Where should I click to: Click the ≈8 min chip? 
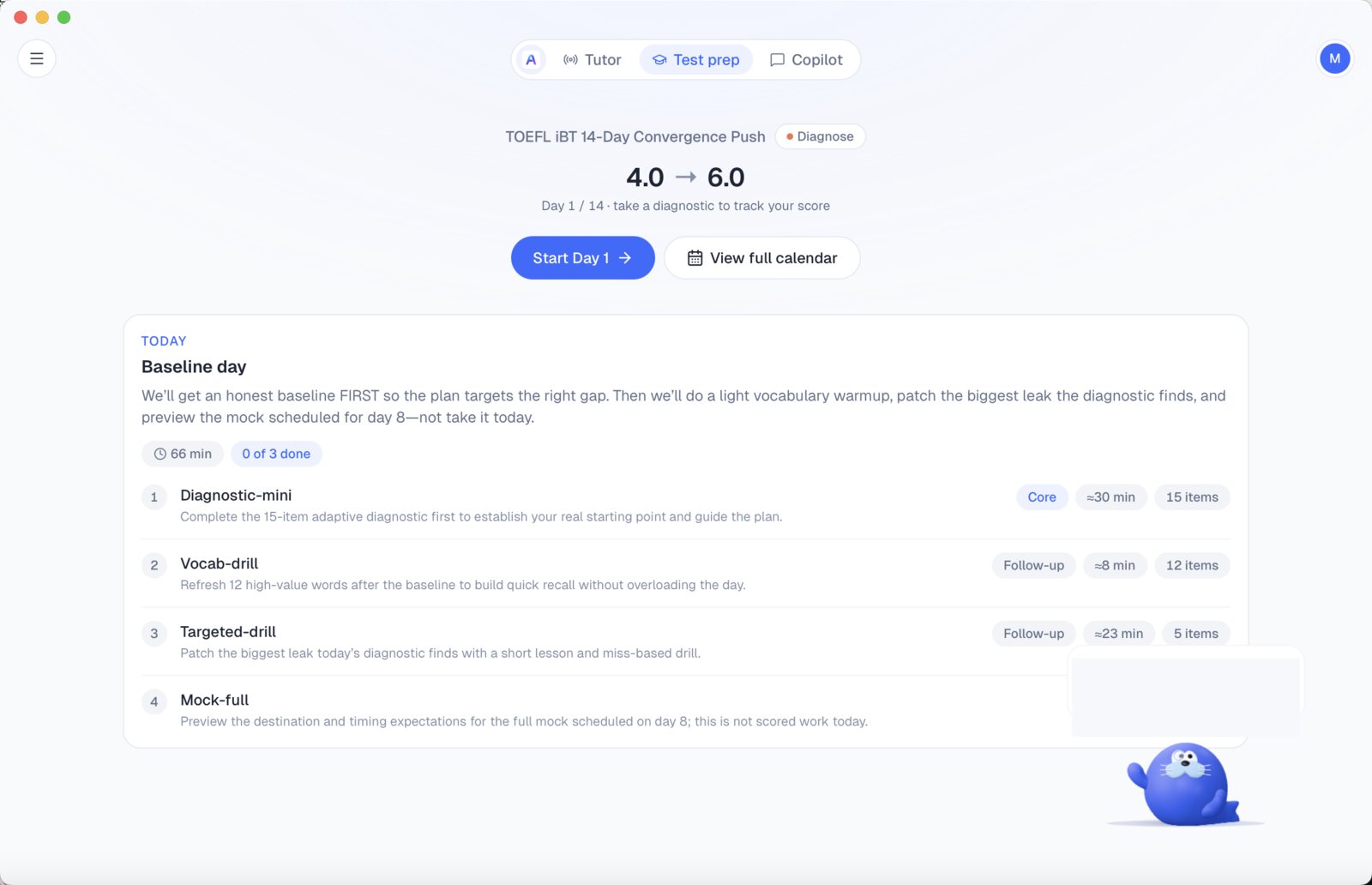1115,565
